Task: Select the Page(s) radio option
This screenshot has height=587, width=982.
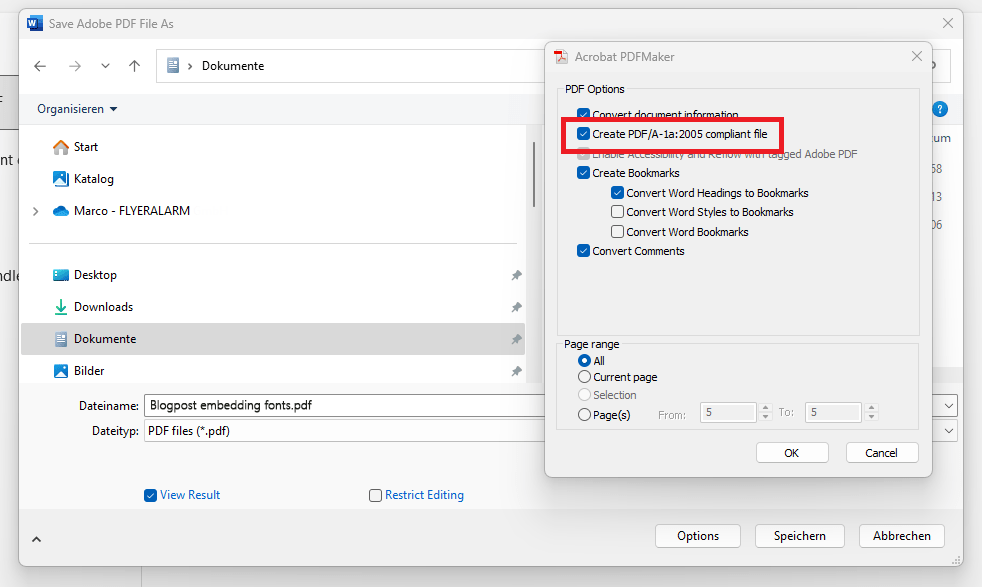Action: (x=584, y=414)
